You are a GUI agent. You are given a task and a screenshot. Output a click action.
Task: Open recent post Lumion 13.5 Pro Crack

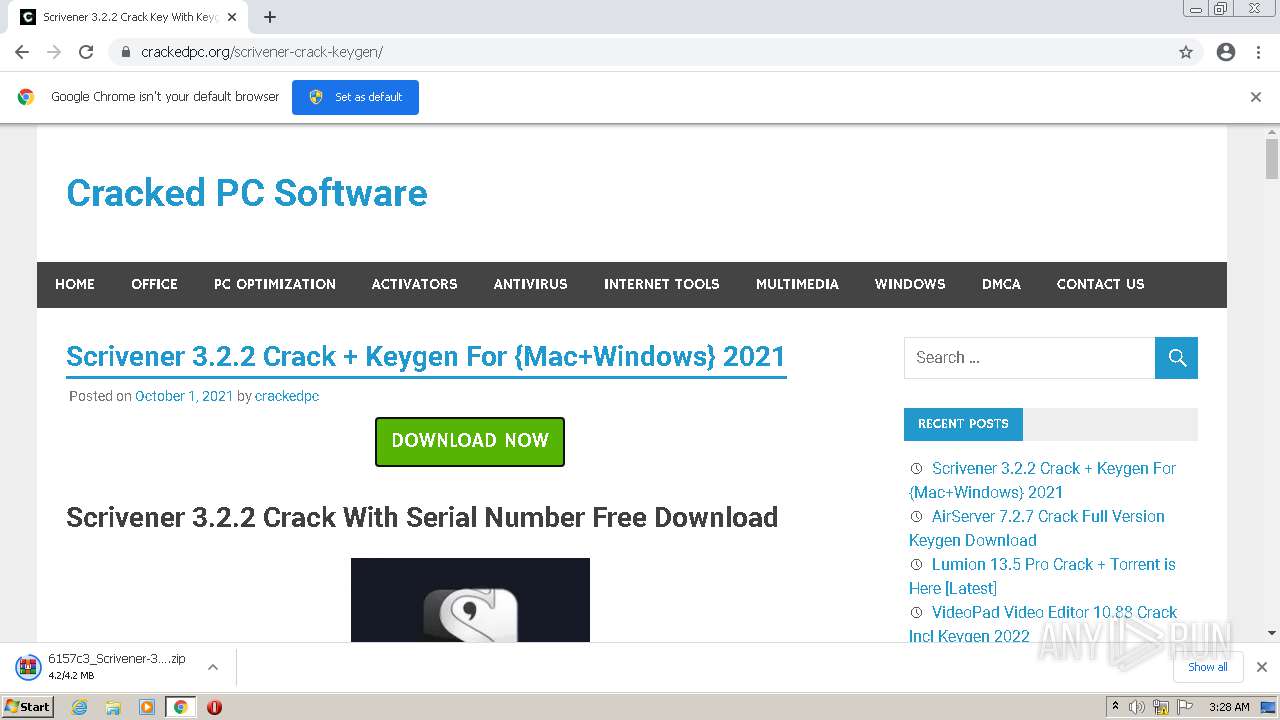coord(1042,576)
